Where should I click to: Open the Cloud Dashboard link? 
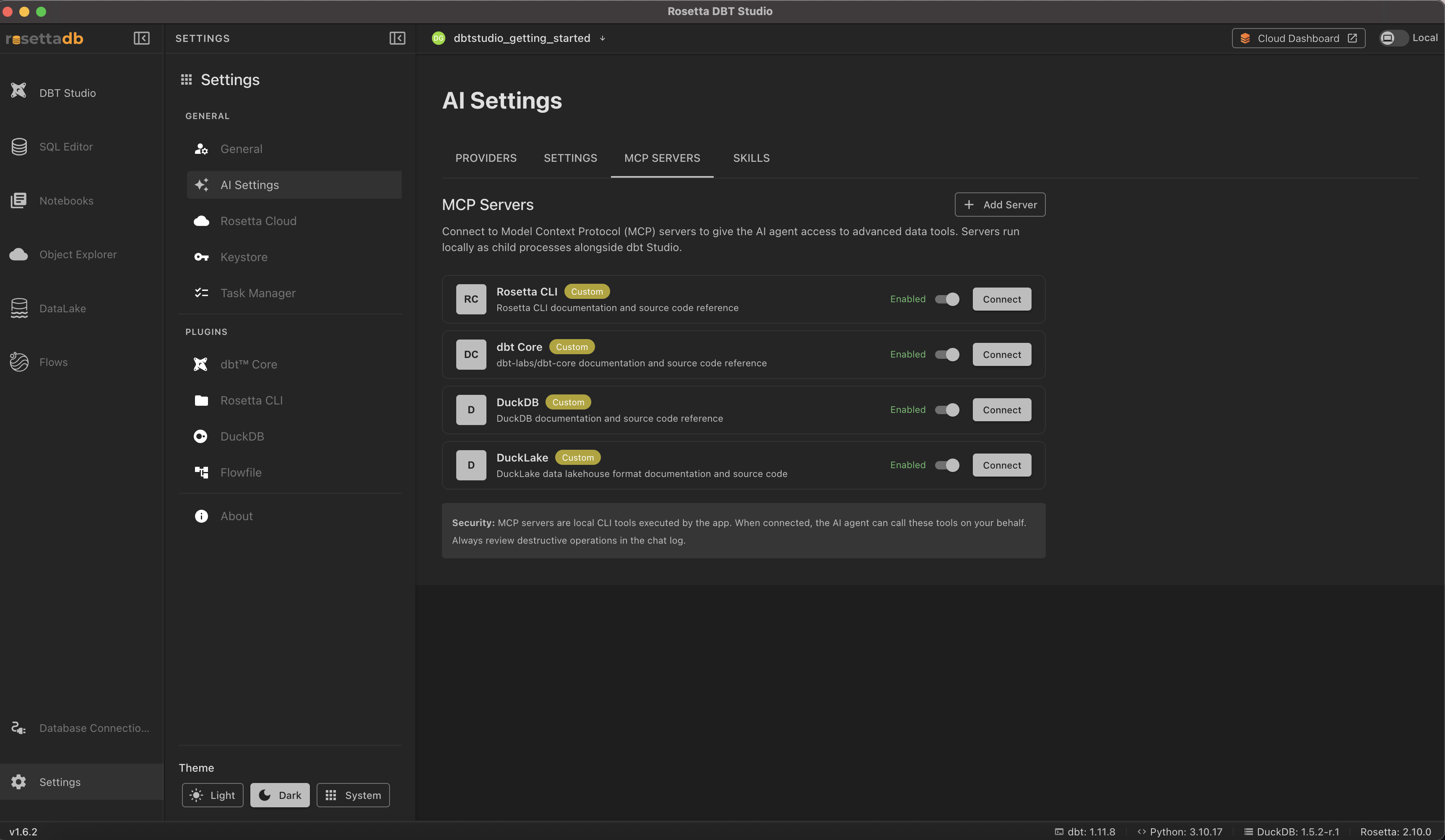(1299, 39)
